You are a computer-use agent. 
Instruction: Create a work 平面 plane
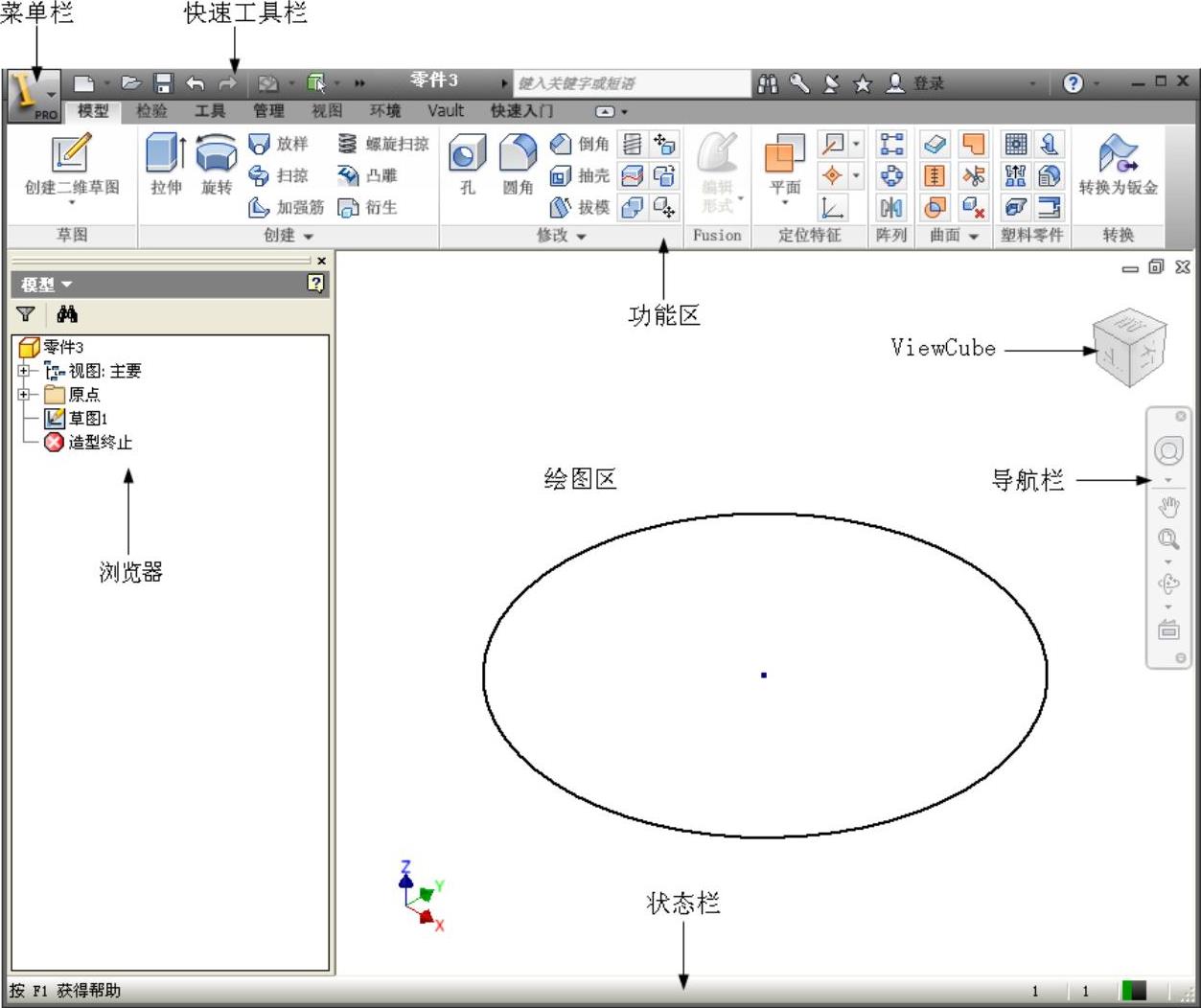785,163
